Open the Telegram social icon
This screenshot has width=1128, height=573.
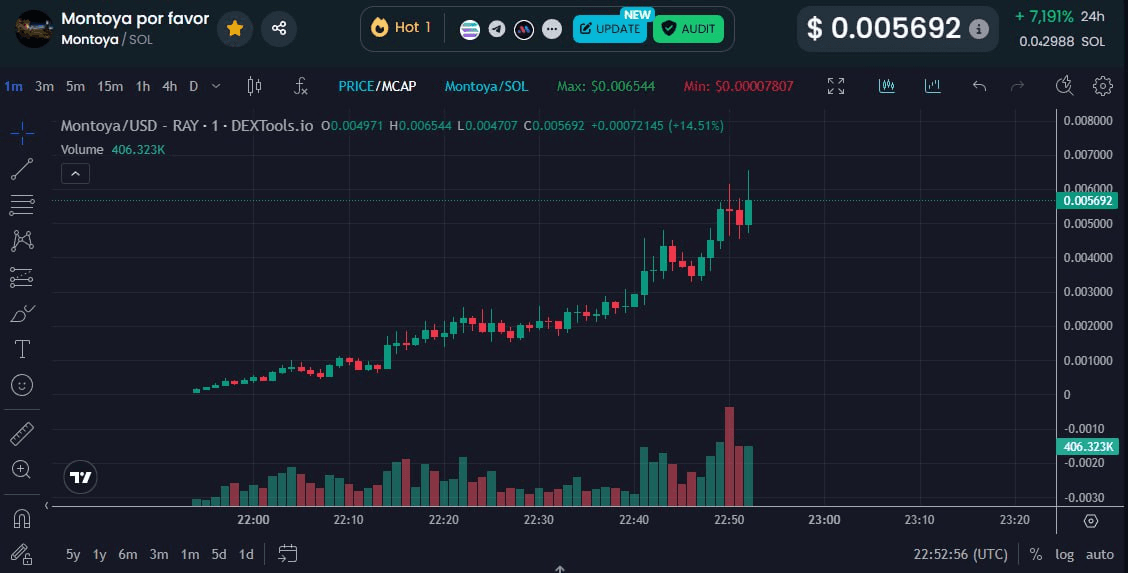click(497, 29)
